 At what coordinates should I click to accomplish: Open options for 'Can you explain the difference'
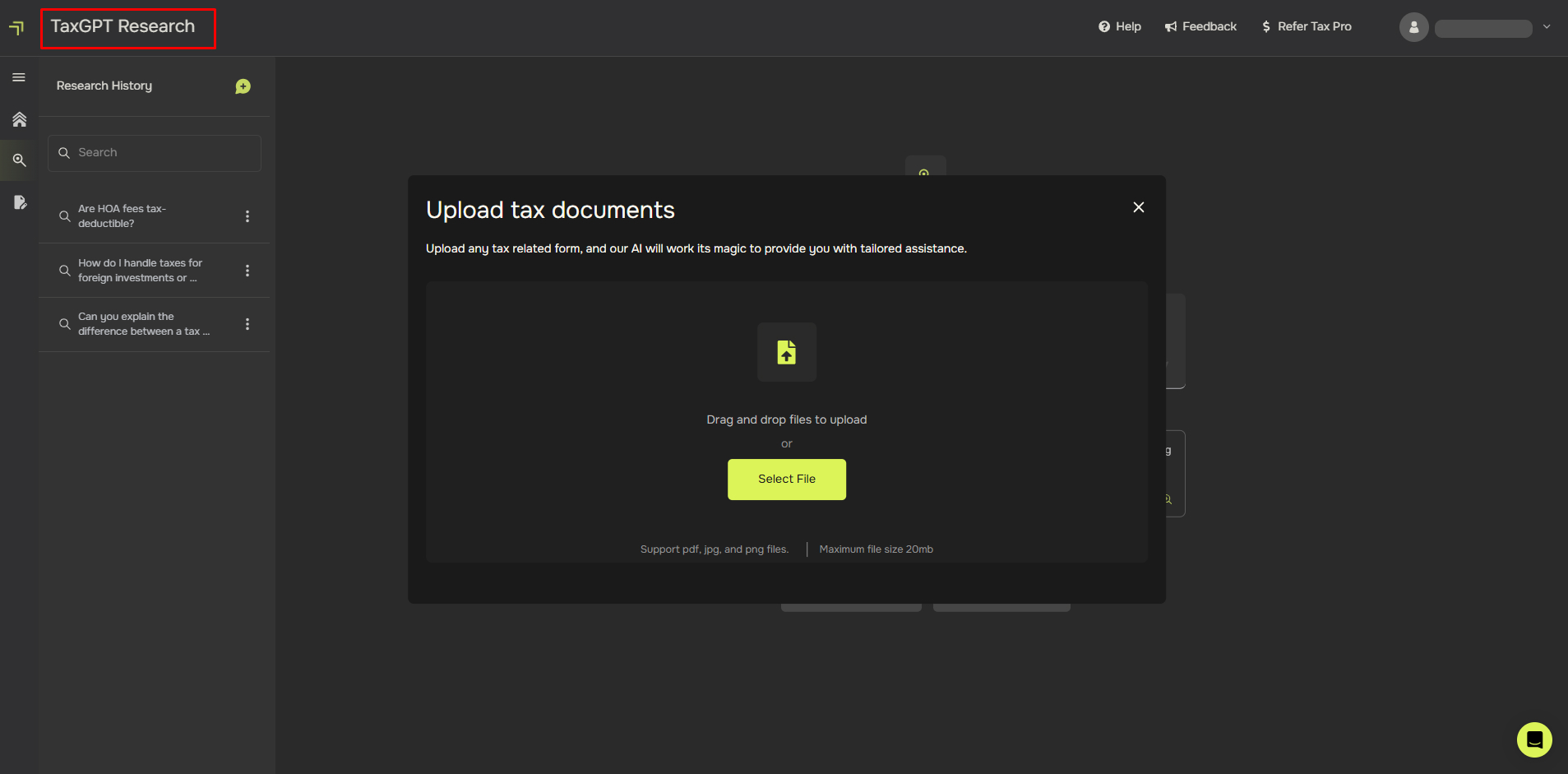(x=247, y=324)
